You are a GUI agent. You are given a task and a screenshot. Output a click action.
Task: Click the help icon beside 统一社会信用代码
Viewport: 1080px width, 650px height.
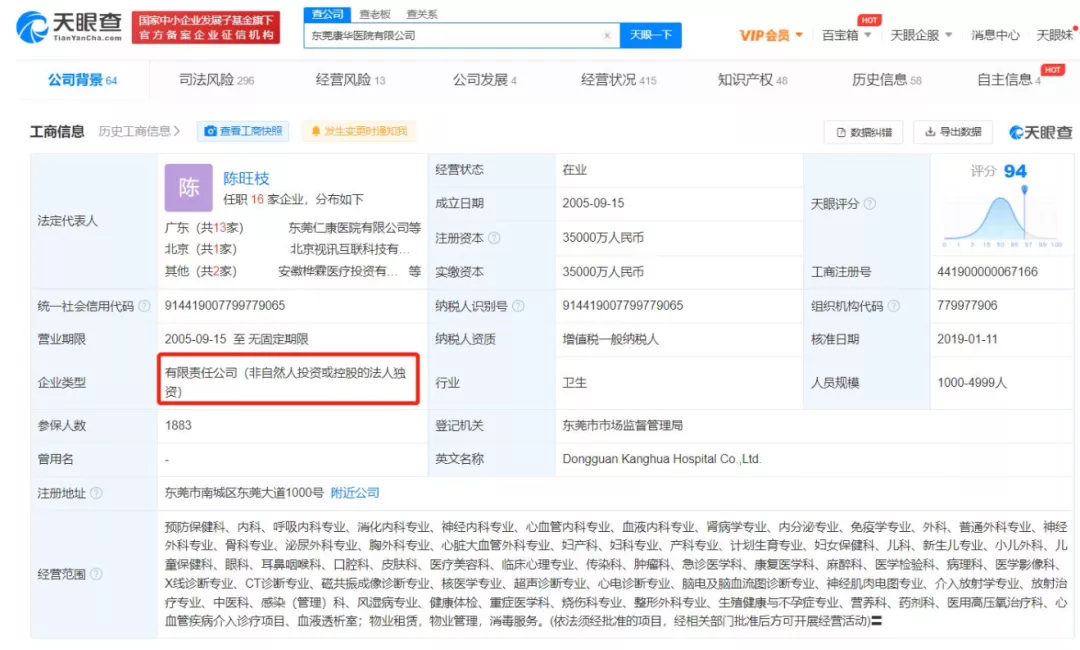[x=145, y=306]
